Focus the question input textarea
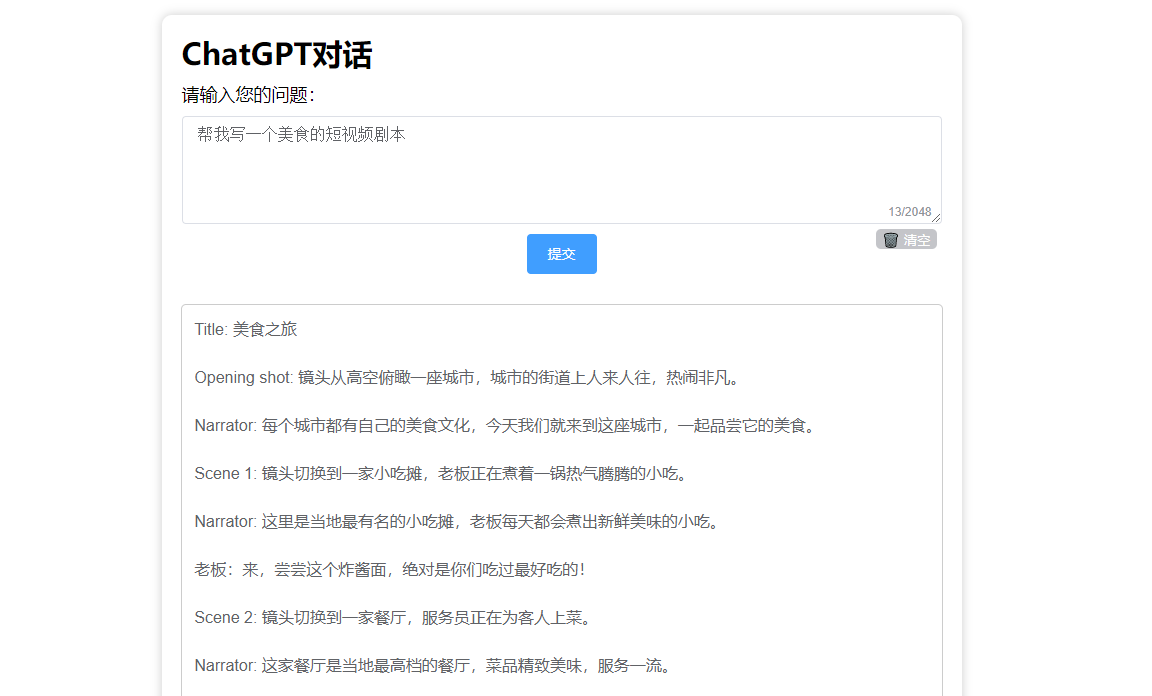This screenshot has height=696, width=1152. coord(561,170)
